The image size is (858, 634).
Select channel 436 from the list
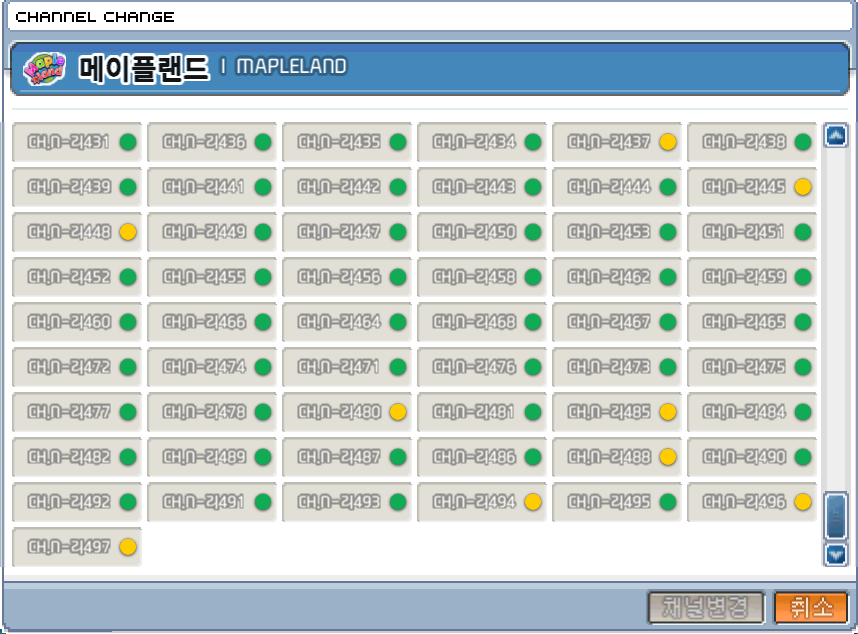tap(211, 142)
